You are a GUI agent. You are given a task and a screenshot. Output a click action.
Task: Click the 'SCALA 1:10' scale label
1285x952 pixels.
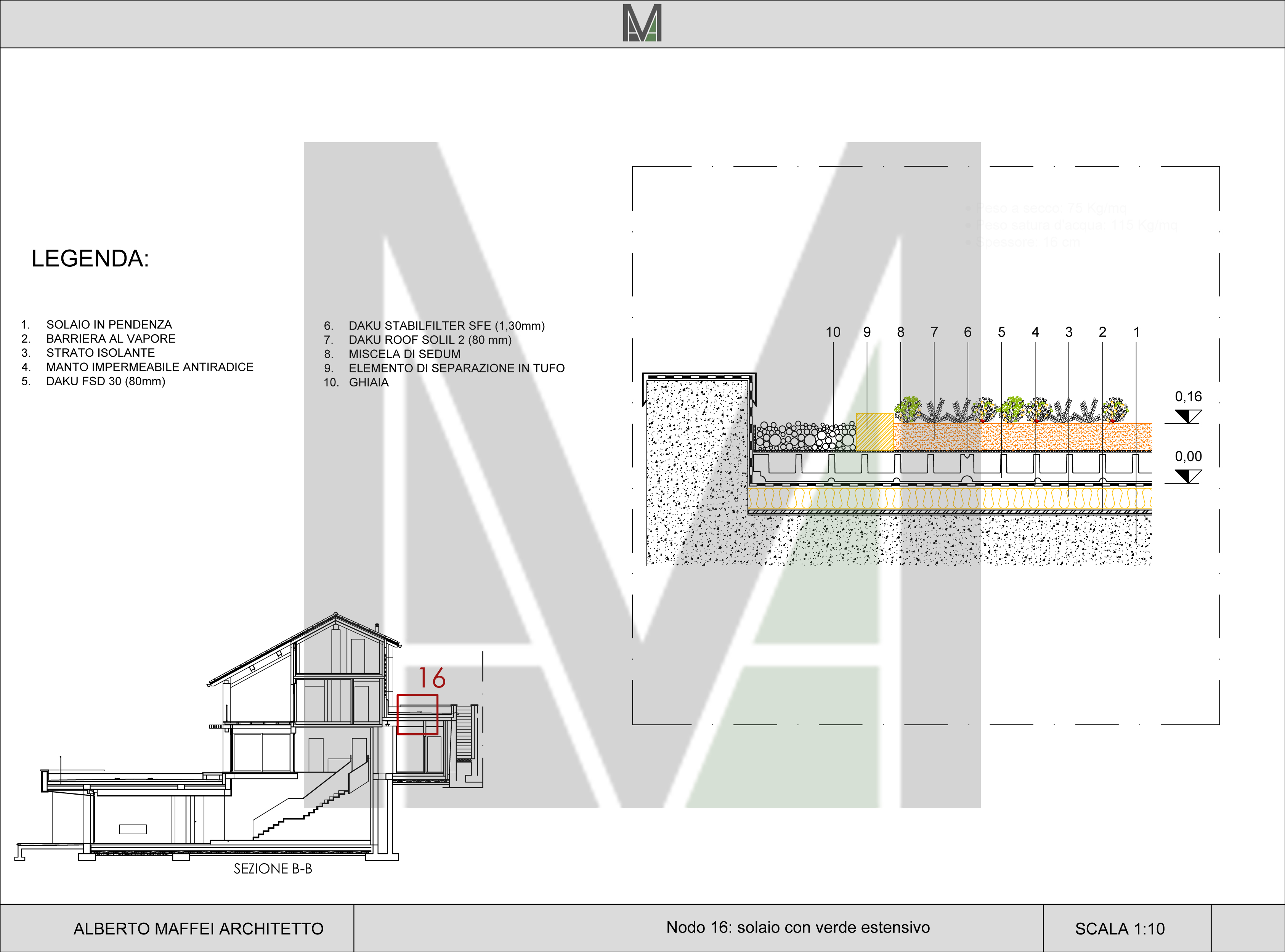(1120, 929)
